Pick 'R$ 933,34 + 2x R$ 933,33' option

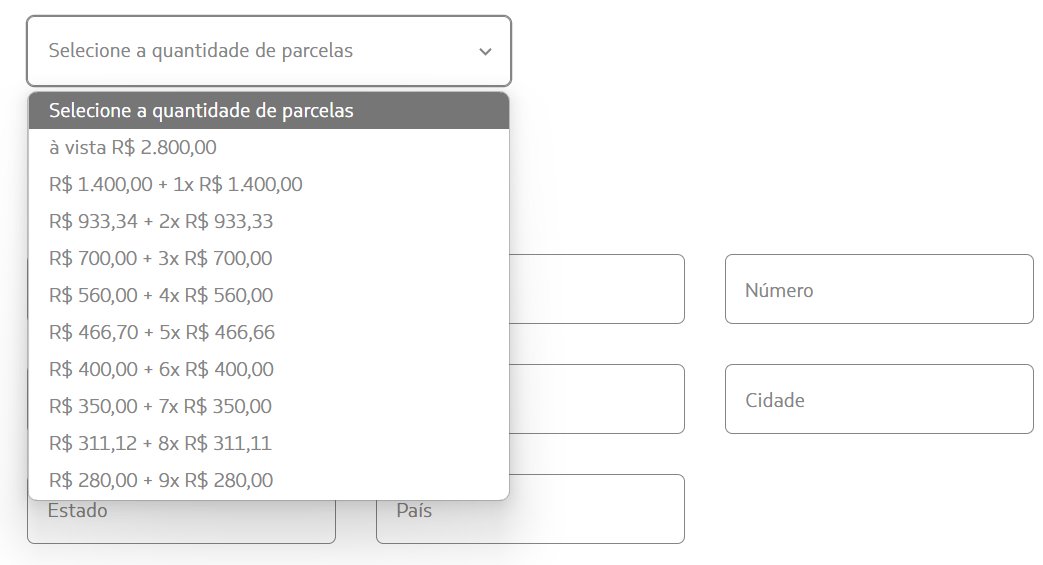(x=269, y=221)
